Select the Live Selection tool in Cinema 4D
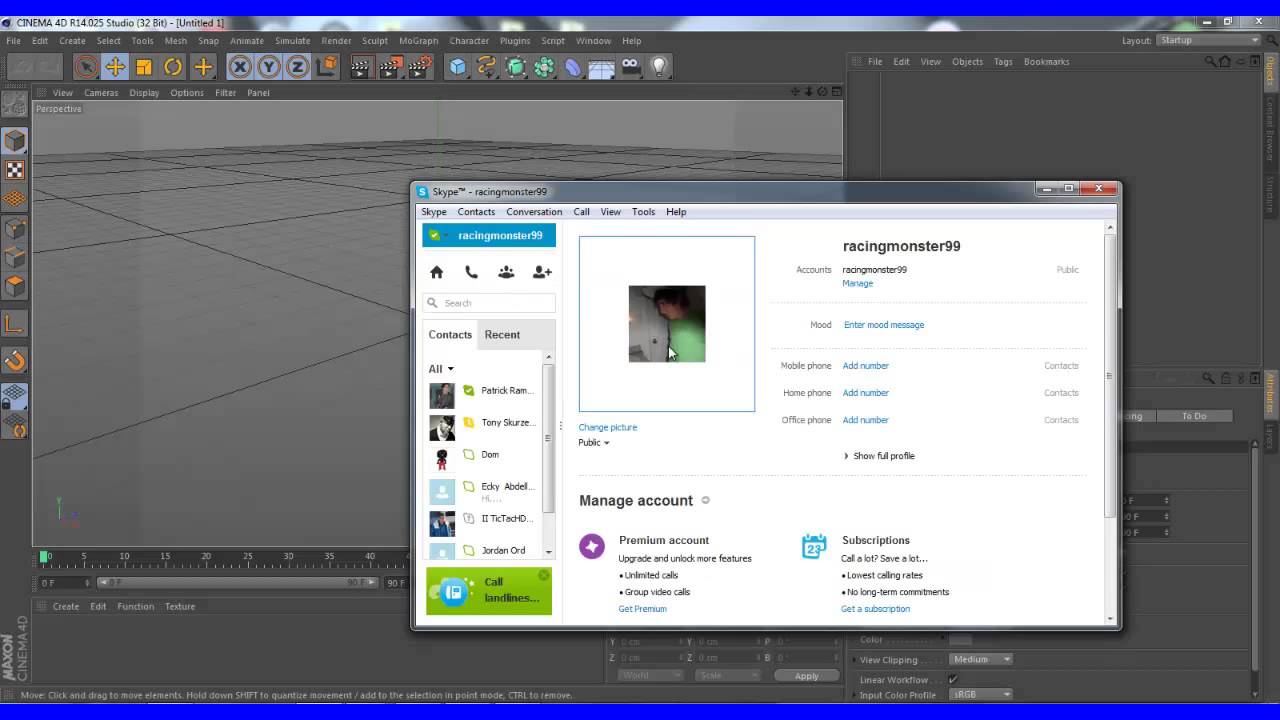 [x=86, y=67]
